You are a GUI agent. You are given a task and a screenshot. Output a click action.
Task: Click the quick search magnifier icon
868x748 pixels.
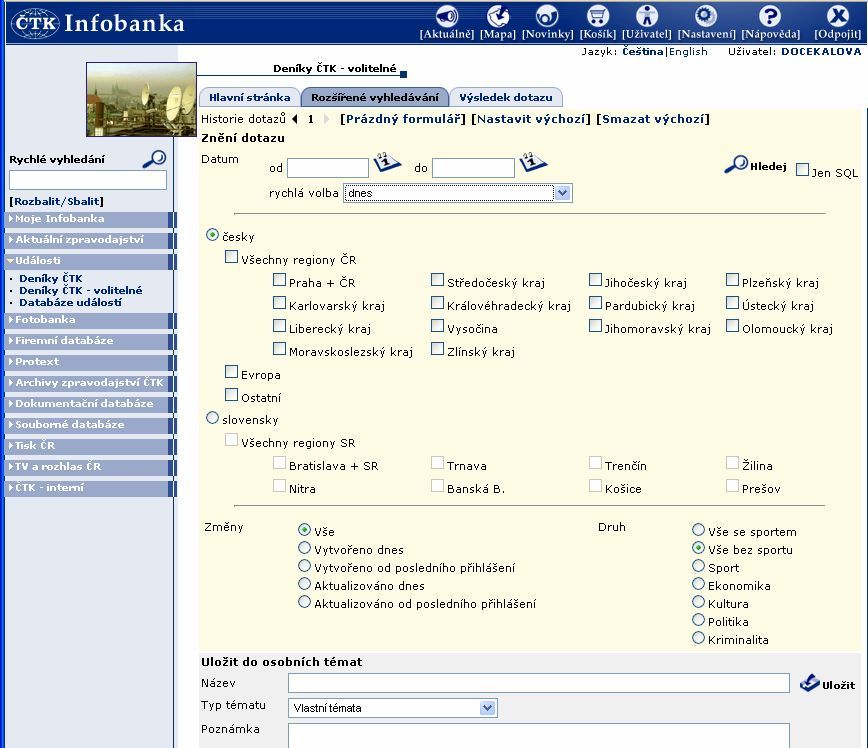coord(154,159)
